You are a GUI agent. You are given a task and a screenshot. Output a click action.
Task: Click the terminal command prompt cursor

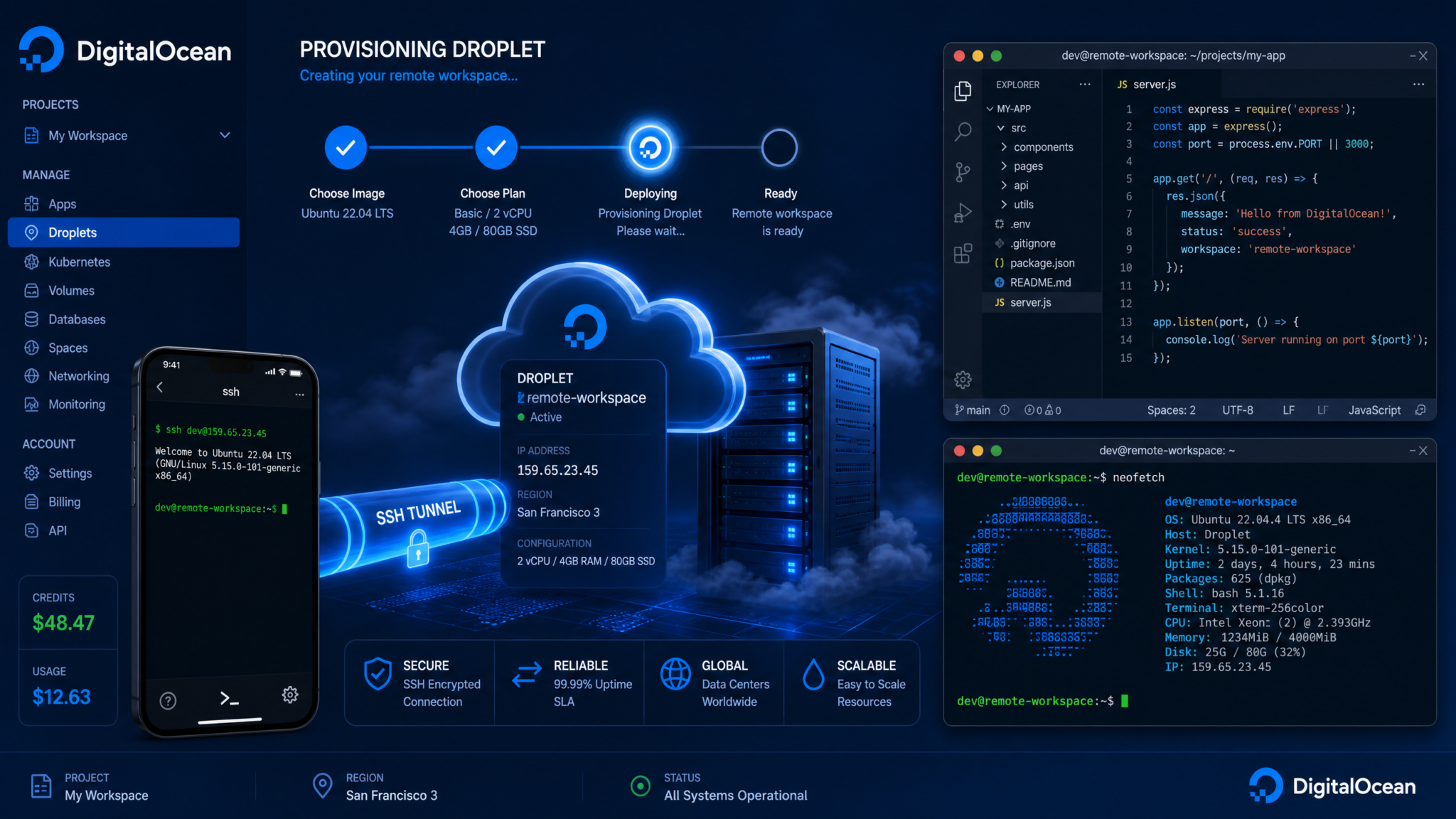click(x=1125, y=701)
